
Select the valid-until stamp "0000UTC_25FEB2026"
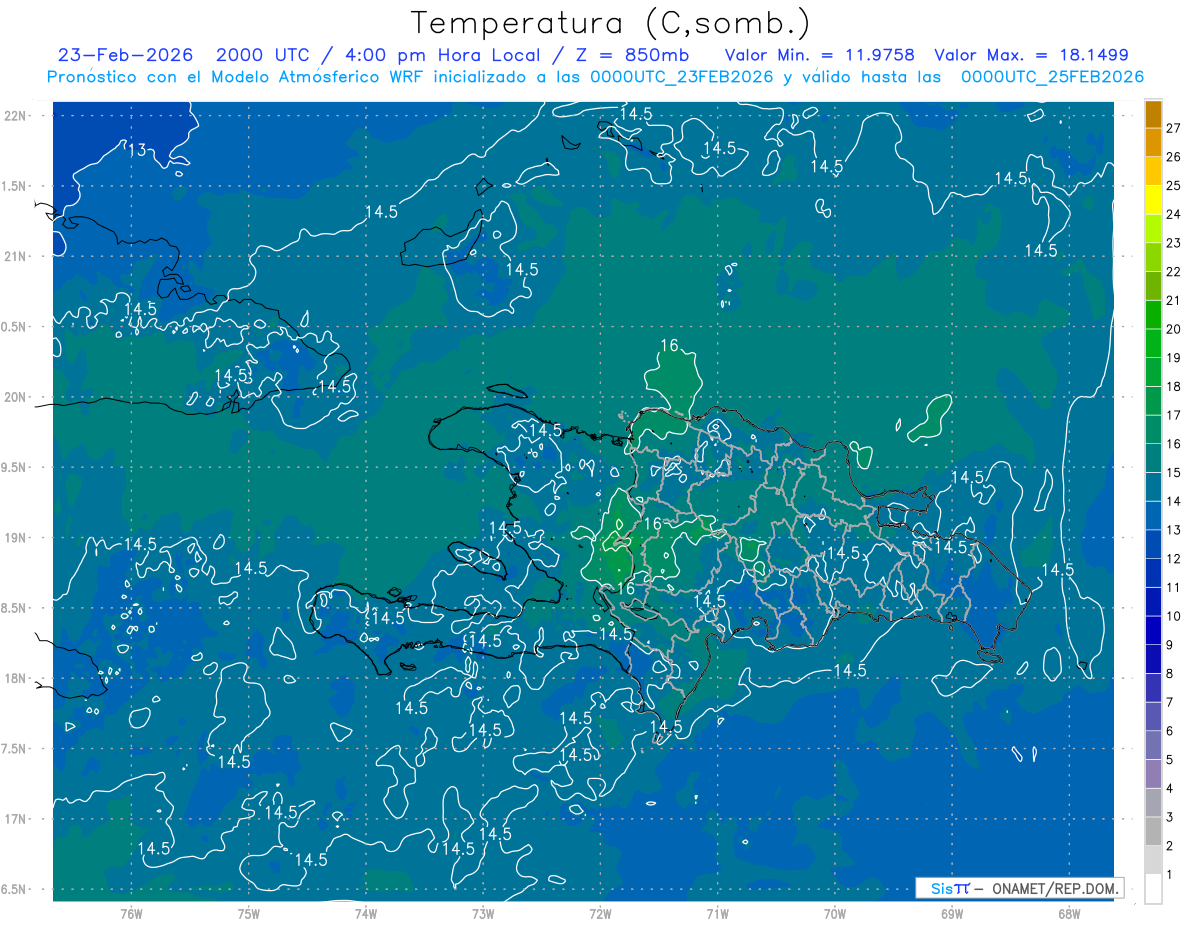click(1052, 76)
